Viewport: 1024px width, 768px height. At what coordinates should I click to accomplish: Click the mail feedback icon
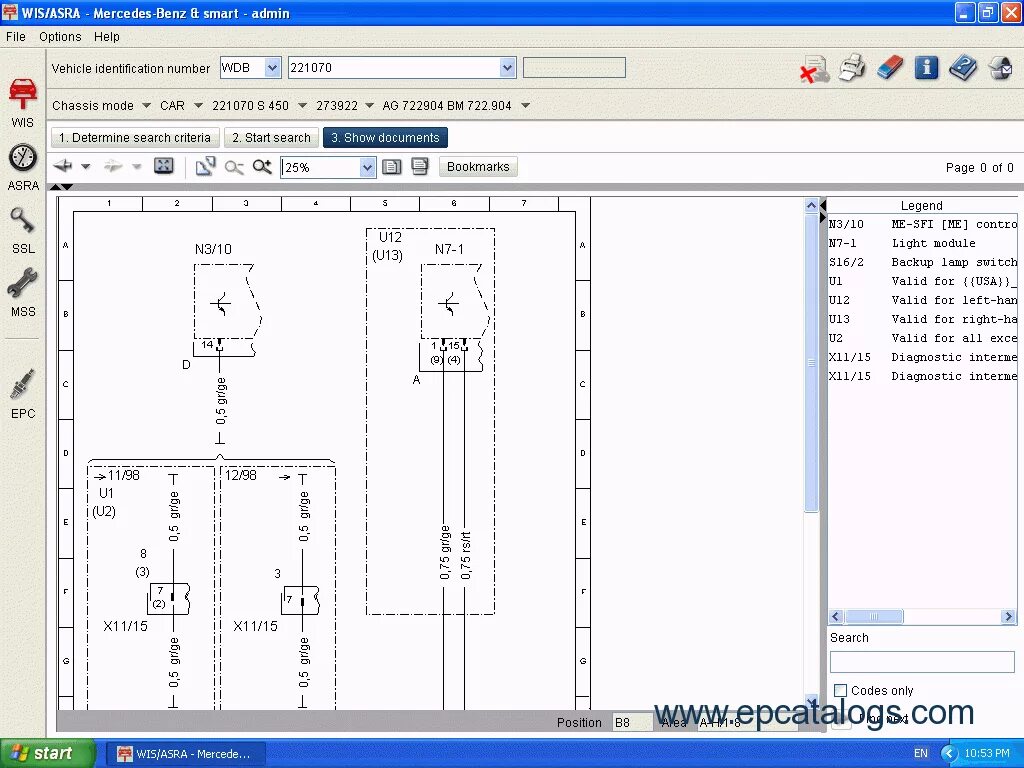pos(1000,68)
